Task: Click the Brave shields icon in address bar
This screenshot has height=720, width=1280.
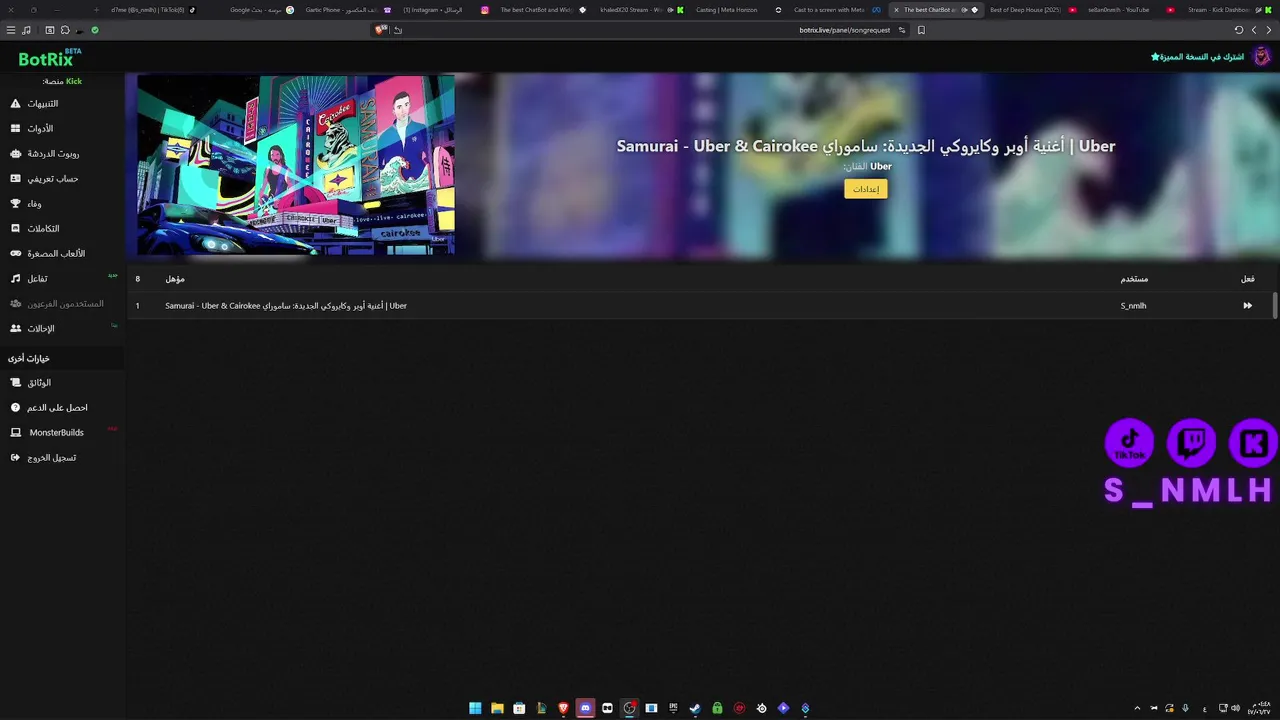Action: coord(380,30)
